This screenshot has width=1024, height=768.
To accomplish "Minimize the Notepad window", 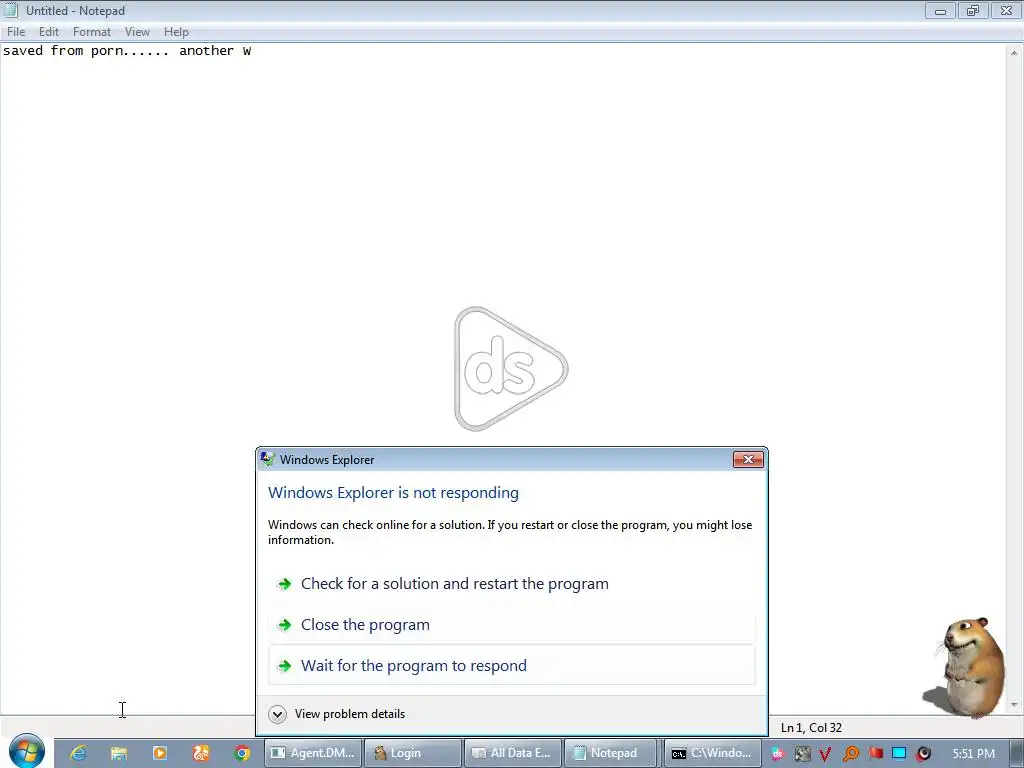I will pyautogui.click(x=940, y=10).
